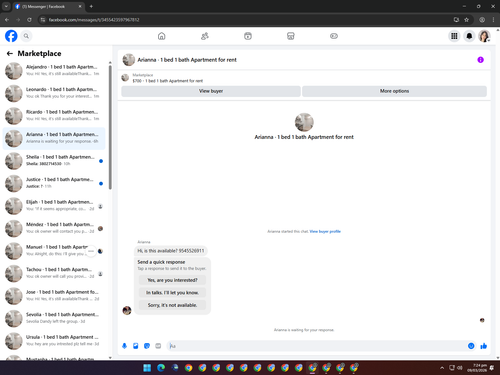Open the Watch video icon

tap(248, 36)
